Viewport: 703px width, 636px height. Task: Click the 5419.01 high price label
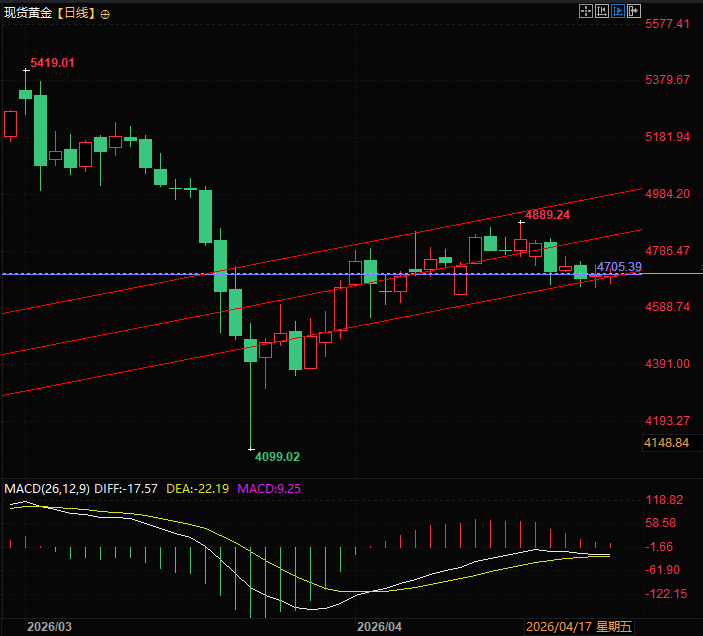click(52, 63)
